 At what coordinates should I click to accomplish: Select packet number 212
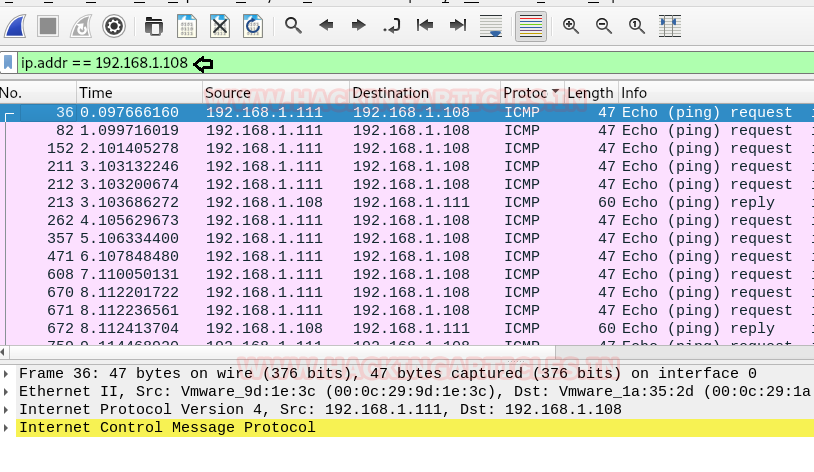pos(407,184)
